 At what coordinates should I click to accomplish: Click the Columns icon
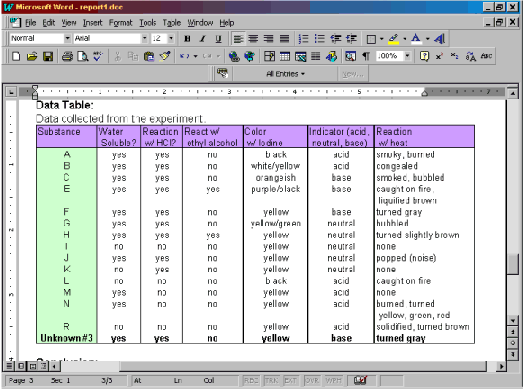click(x=316, y=56)
